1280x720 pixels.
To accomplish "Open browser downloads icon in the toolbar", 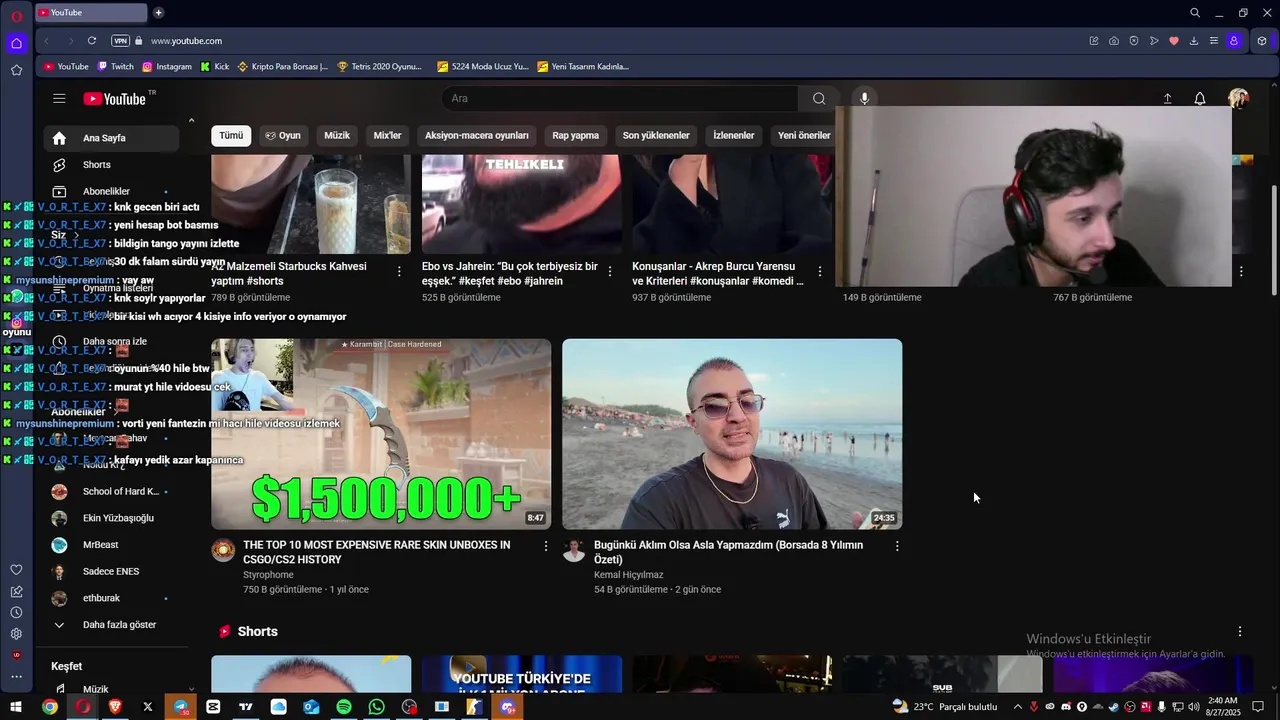I will pyautogui.click(x=1194, y=41).
